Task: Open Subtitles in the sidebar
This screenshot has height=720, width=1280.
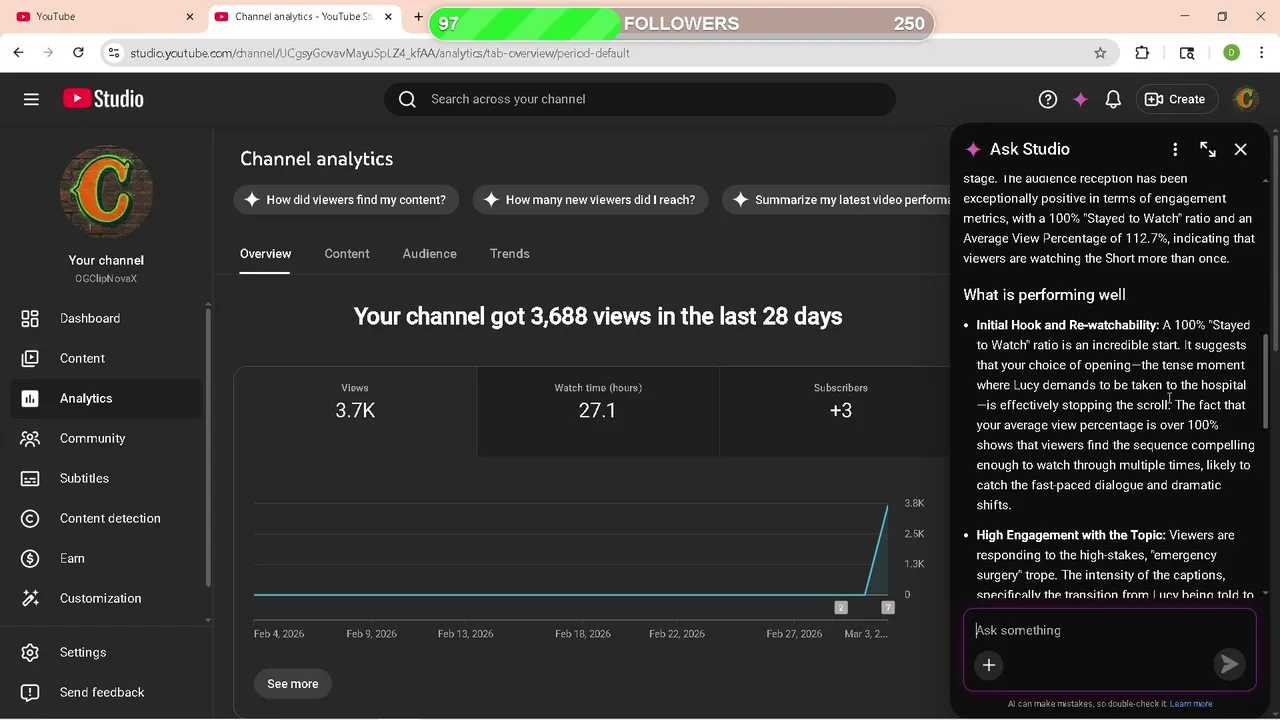Action: (x=106, y=478)
